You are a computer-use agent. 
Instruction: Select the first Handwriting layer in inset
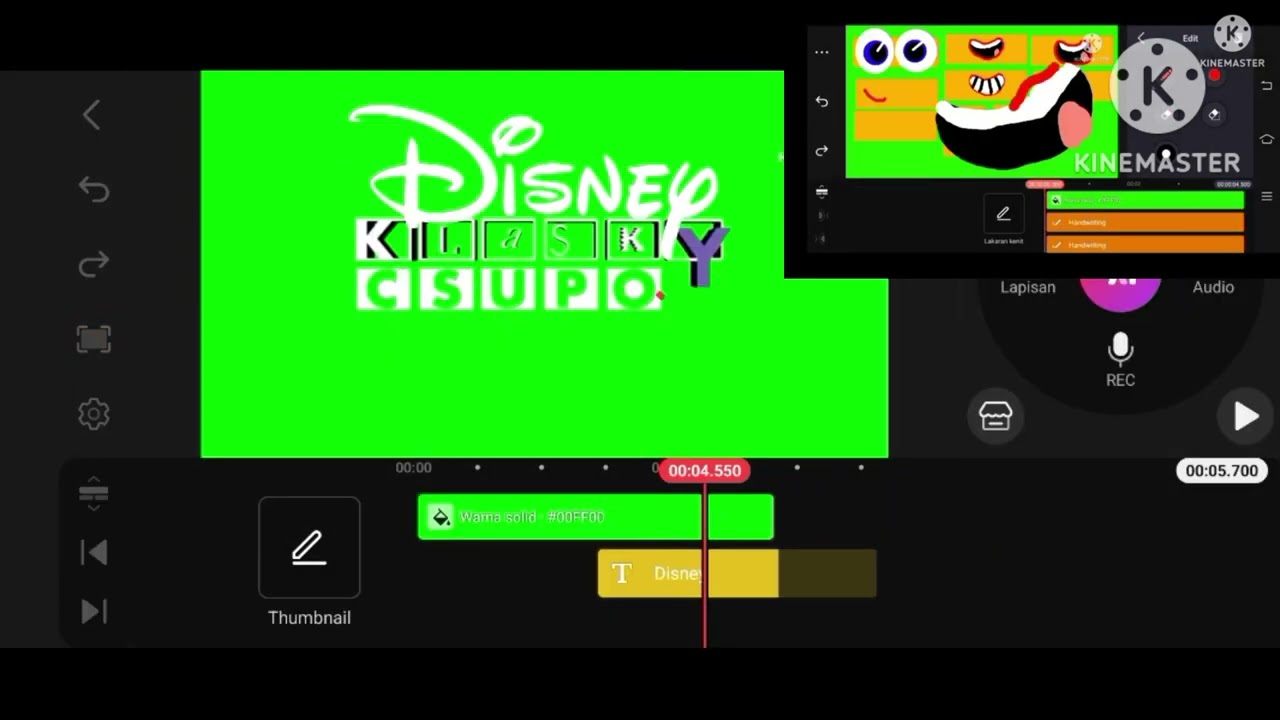[x=1145, y=222]
